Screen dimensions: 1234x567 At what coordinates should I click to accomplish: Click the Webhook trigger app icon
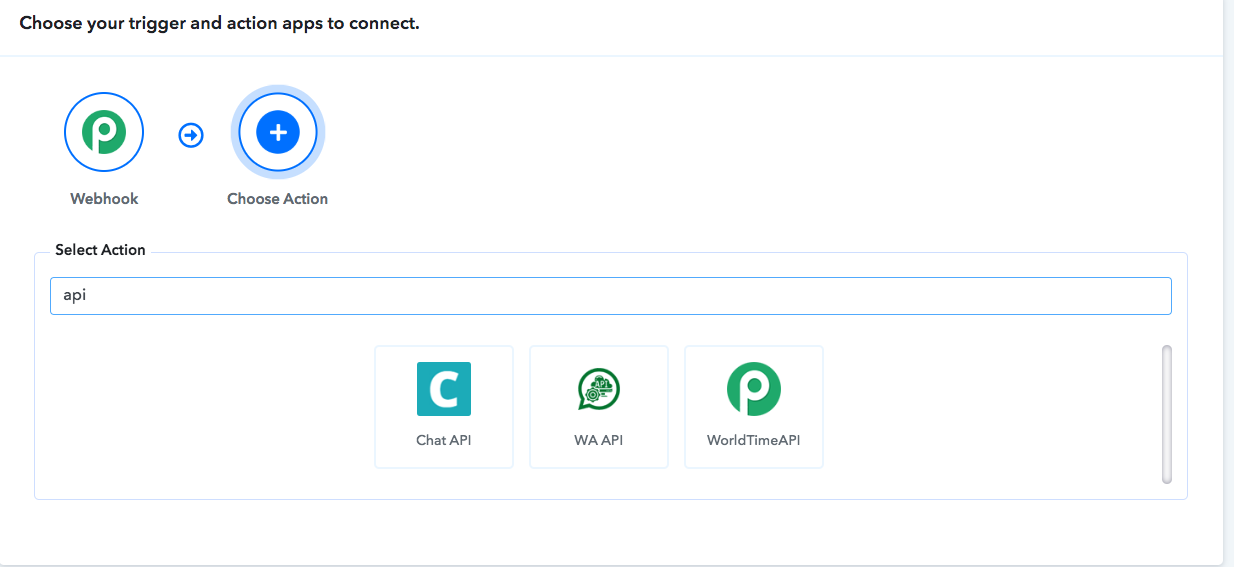(104, 133)
